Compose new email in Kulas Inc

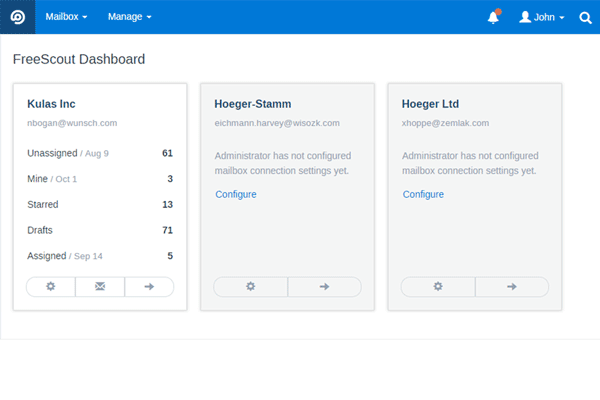(x=100, y=287)
